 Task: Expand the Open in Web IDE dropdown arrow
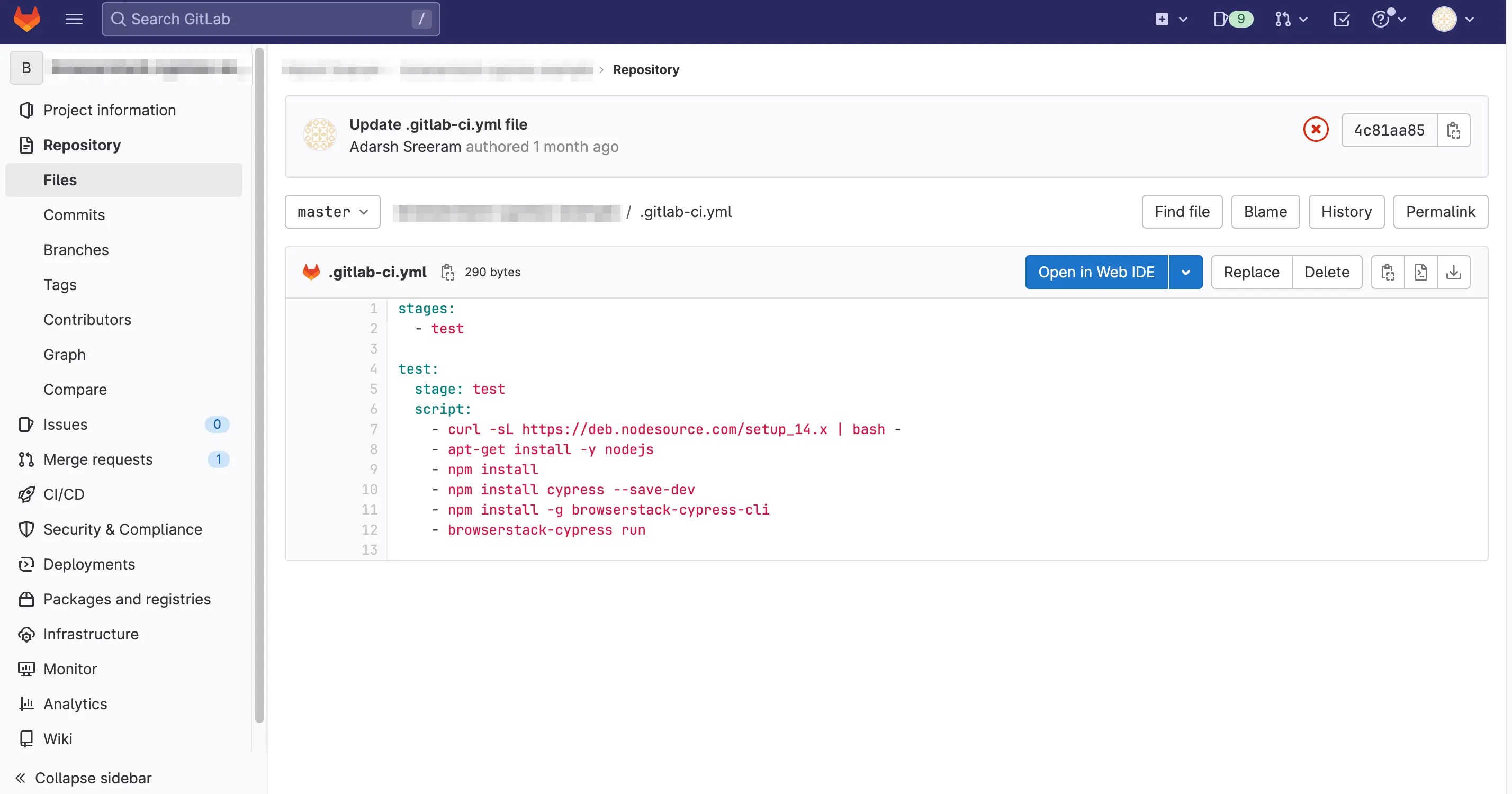(x=1186, y=272)
